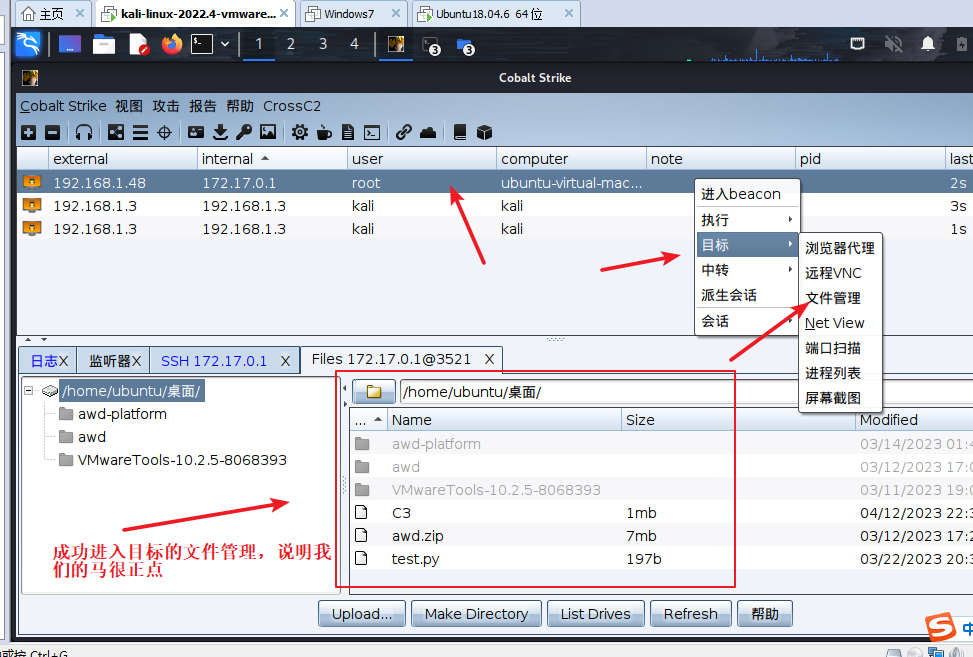Select 屏幕截图 in the submenu
This screenshot has width=973, height=657.
(840, 398)
